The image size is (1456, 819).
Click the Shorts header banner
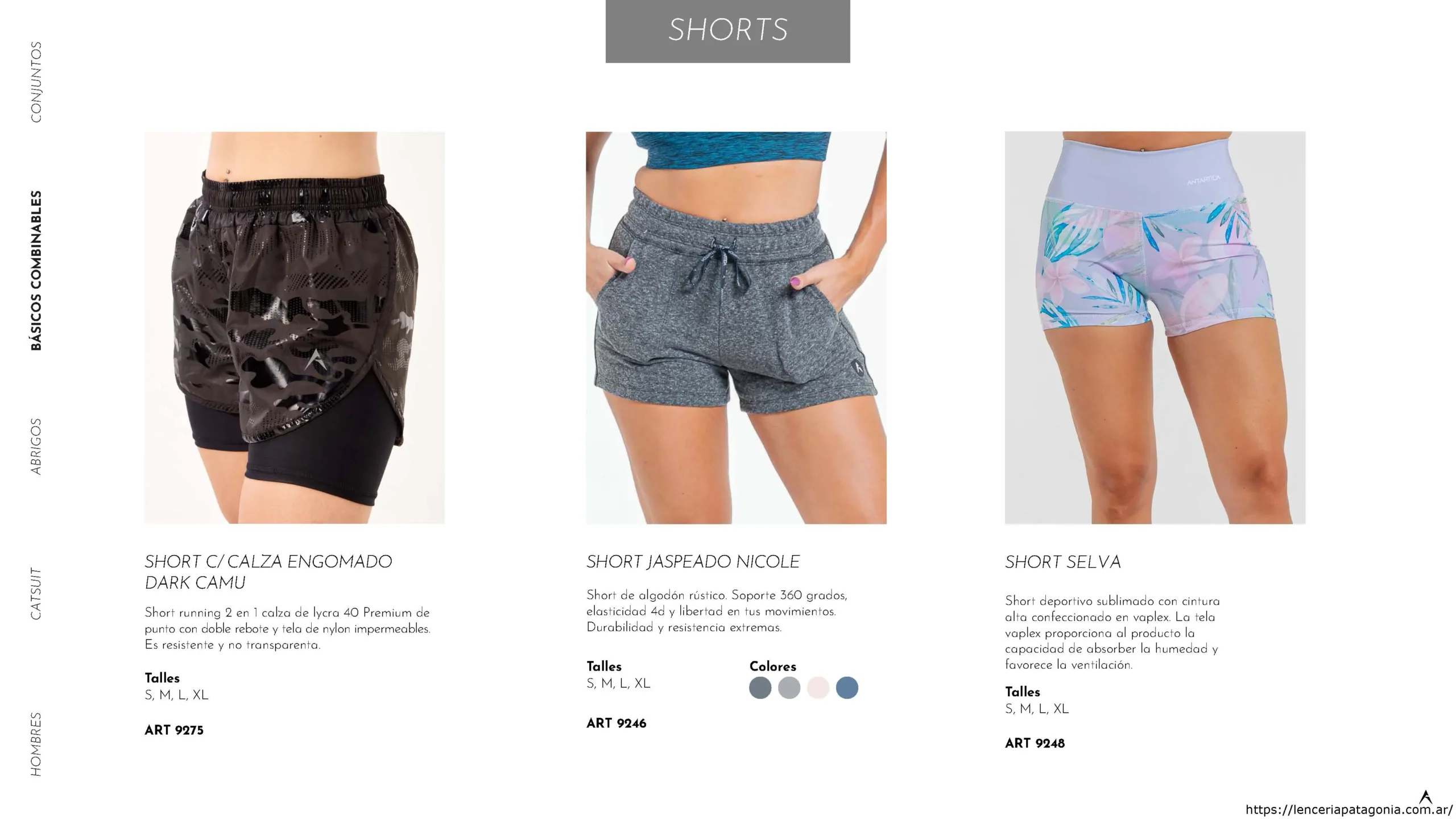pyautogui.click(x=727, y=31)
